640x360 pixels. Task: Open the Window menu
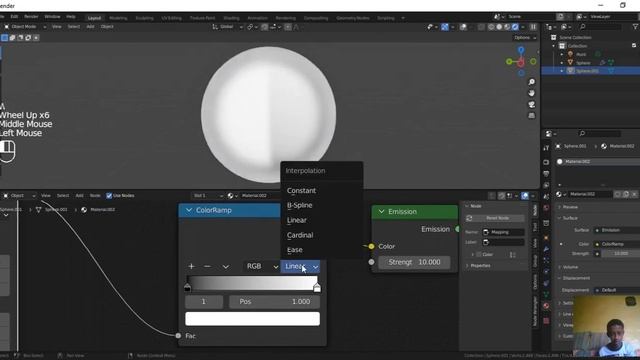click(x=52, y=17)
